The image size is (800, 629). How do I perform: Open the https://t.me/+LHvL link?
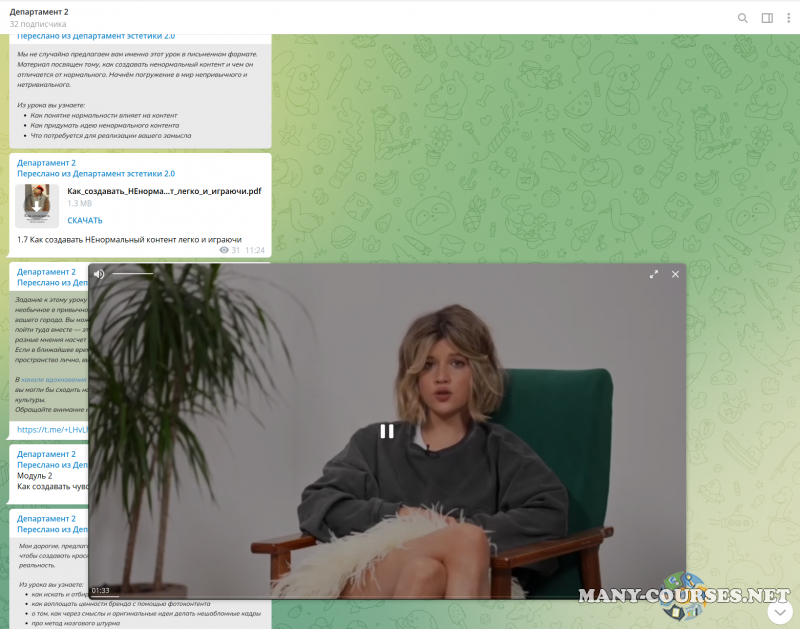52,430
